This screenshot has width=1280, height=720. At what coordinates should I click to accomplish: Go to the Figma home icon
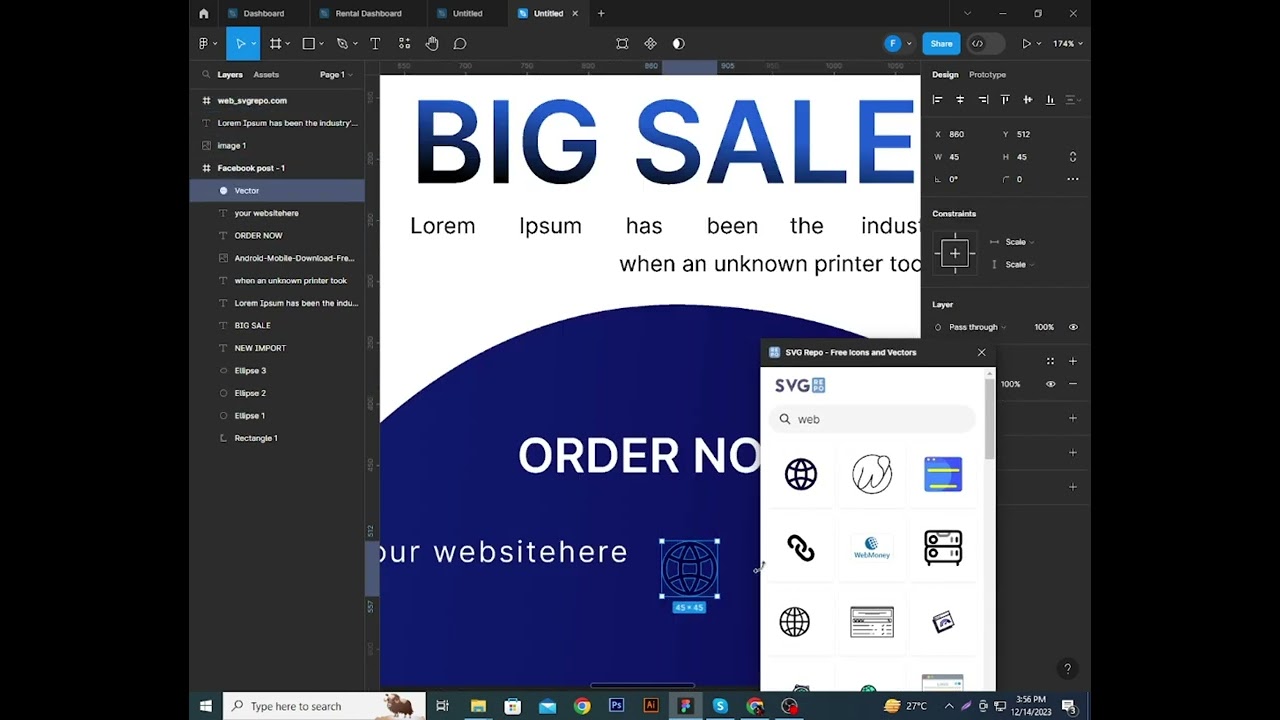(x=204, y=13)
